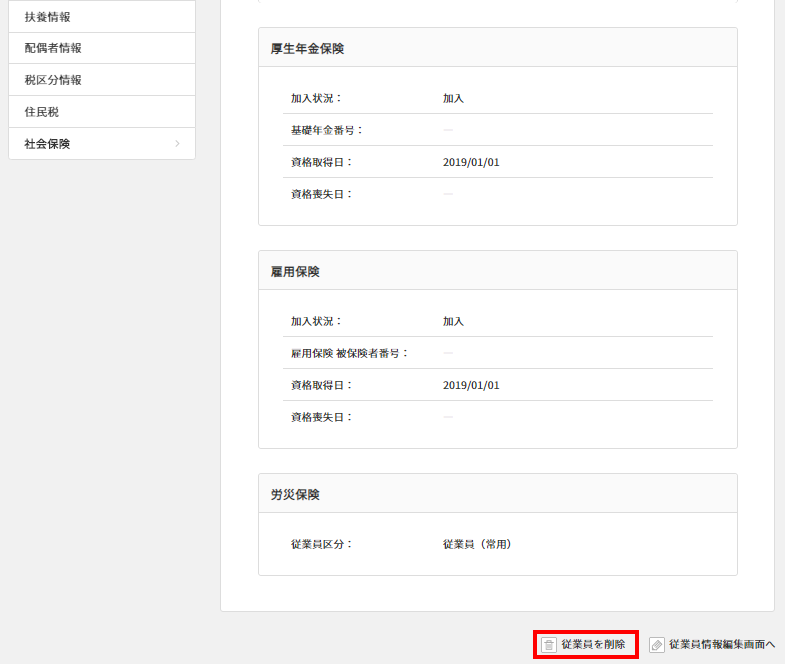The width and height of the screenshot is (785, 664).
Task: Click the 基礎年金番号 field label
Action: [x=327, y=130]
